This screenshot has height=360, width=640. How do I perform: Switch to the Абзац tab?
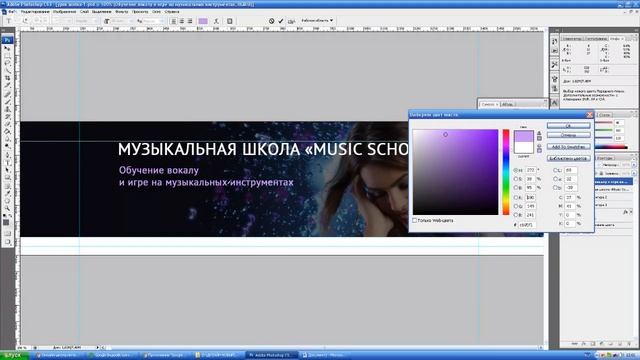click(x=507, y=104)
